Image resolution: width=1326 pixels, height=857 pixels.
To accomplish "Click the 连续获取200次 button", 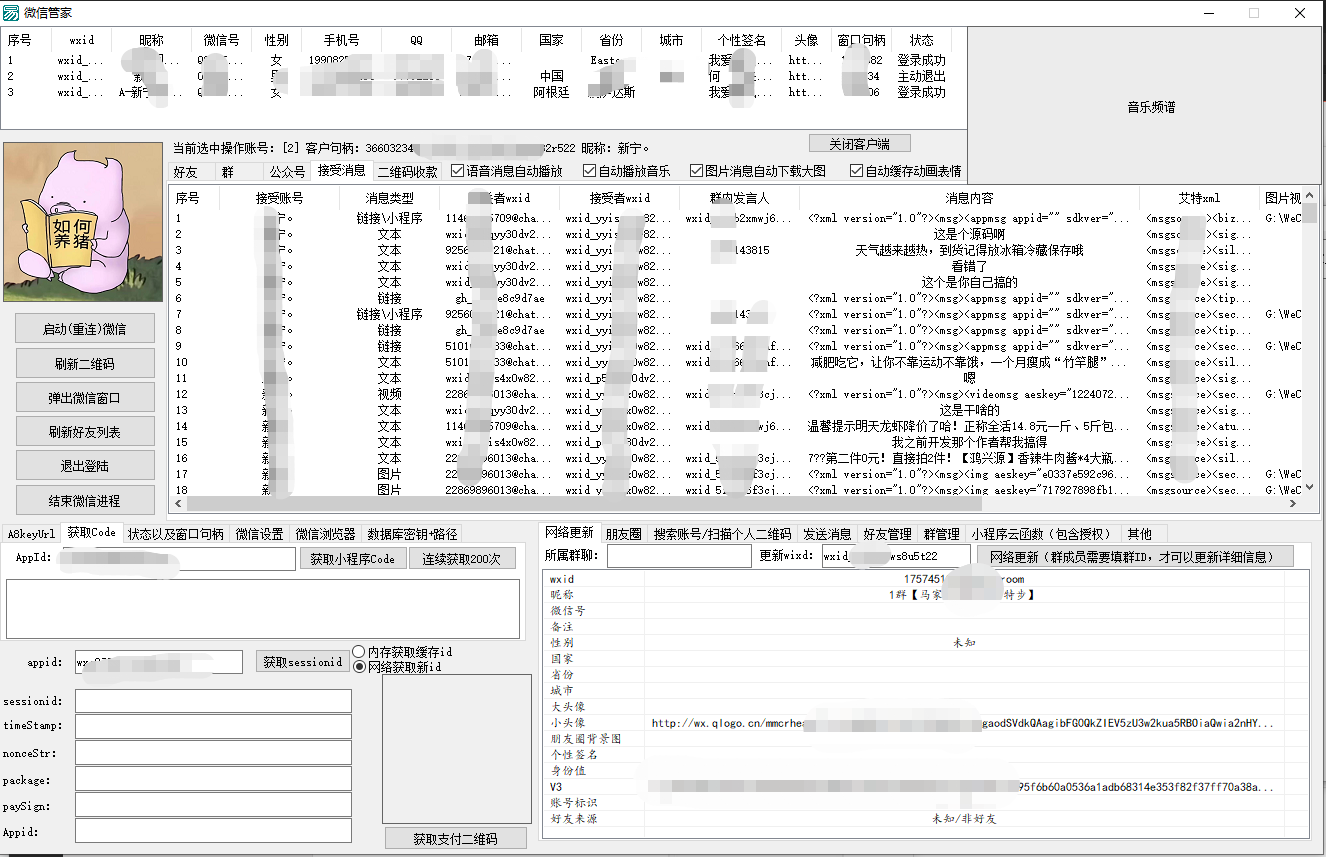I will (x=461, y=558).
